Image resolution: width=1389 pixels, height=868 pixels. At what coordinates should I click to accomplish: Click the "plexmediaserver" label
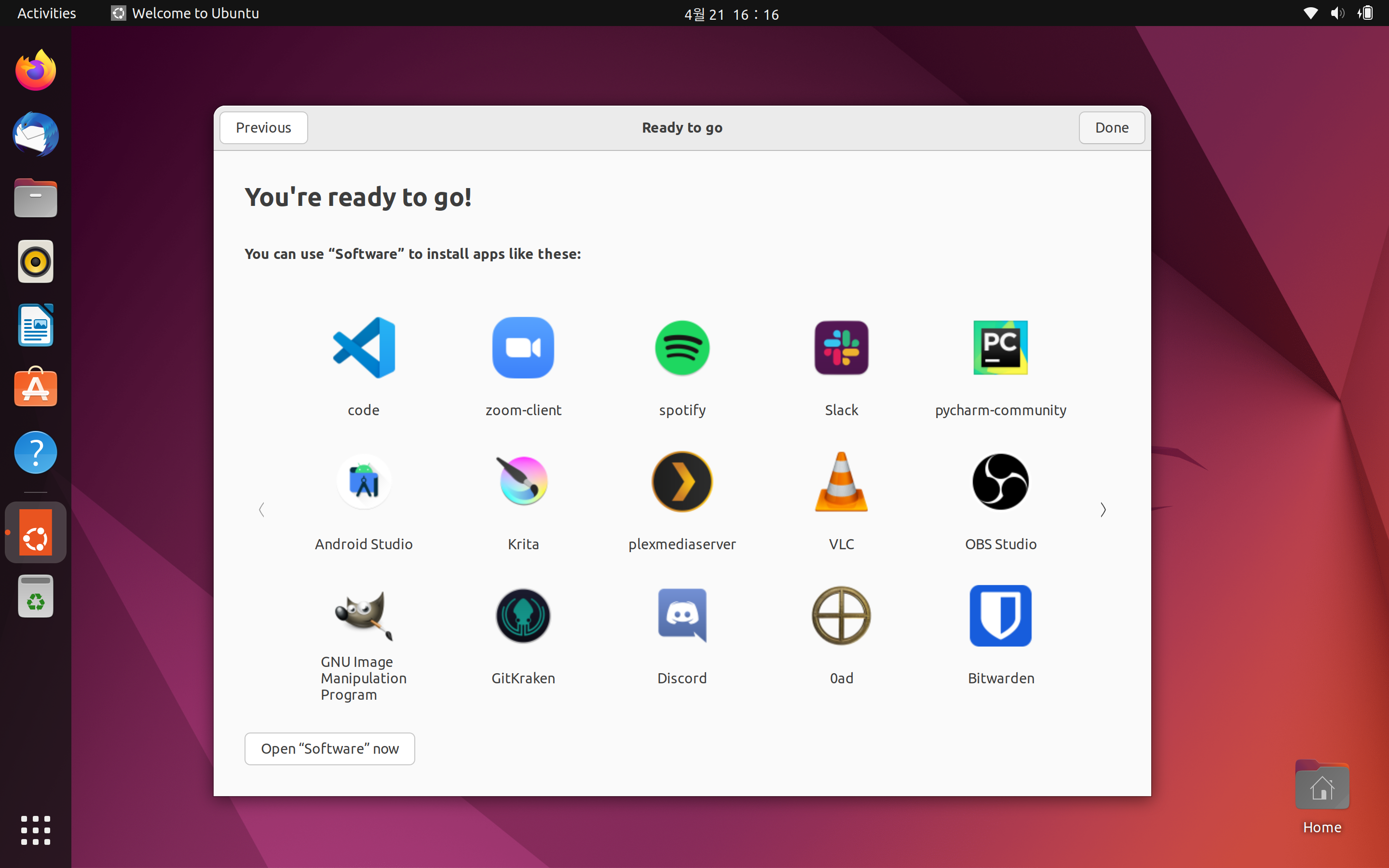[x=682, y=545]
